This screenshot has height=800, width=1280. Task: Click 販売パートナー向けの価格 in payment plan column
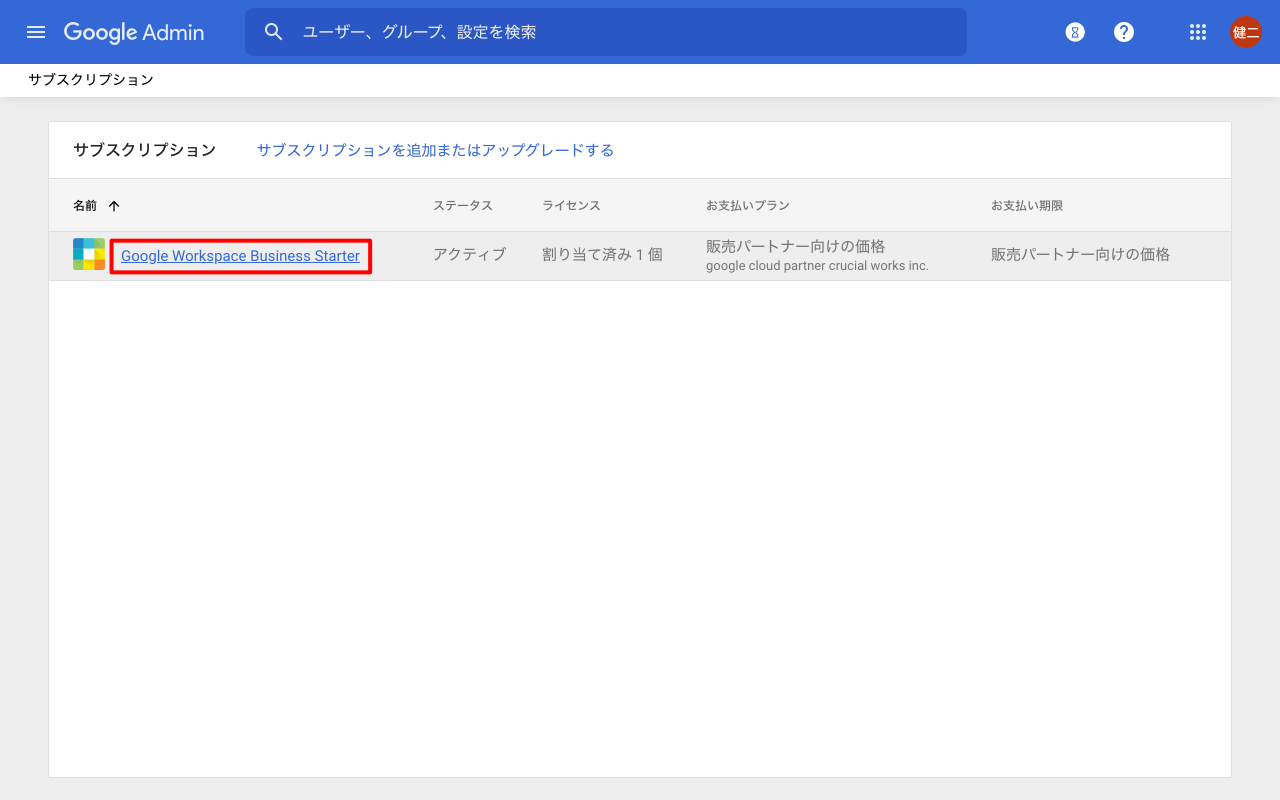796,246
